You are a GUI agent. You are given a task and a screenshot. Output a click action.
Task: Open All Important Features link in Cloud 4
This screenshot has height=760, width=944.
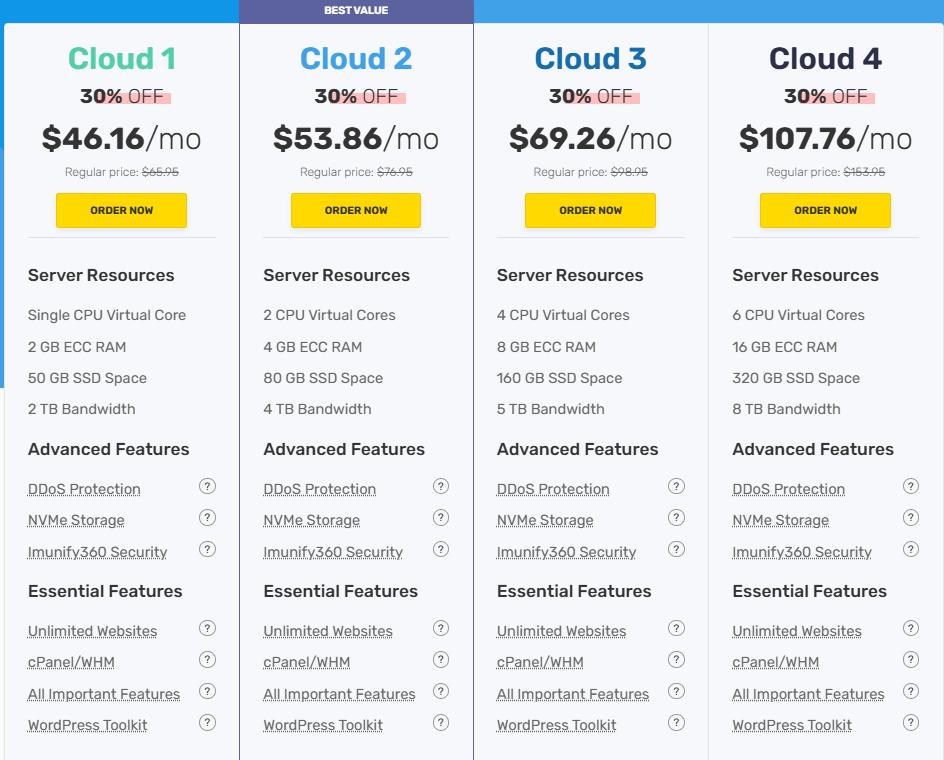point(808,694)
